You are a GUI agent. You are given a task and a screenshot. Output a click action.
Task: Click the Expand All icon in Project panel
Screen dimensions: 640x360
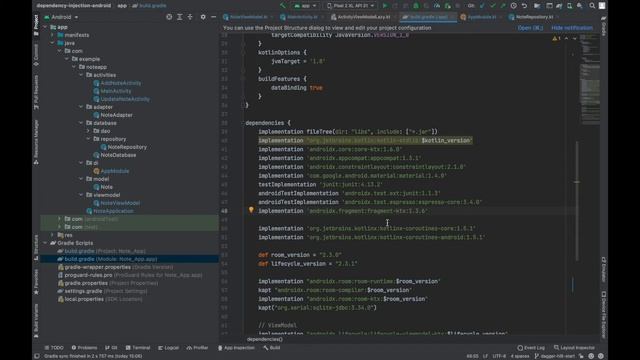pos(180,17)
